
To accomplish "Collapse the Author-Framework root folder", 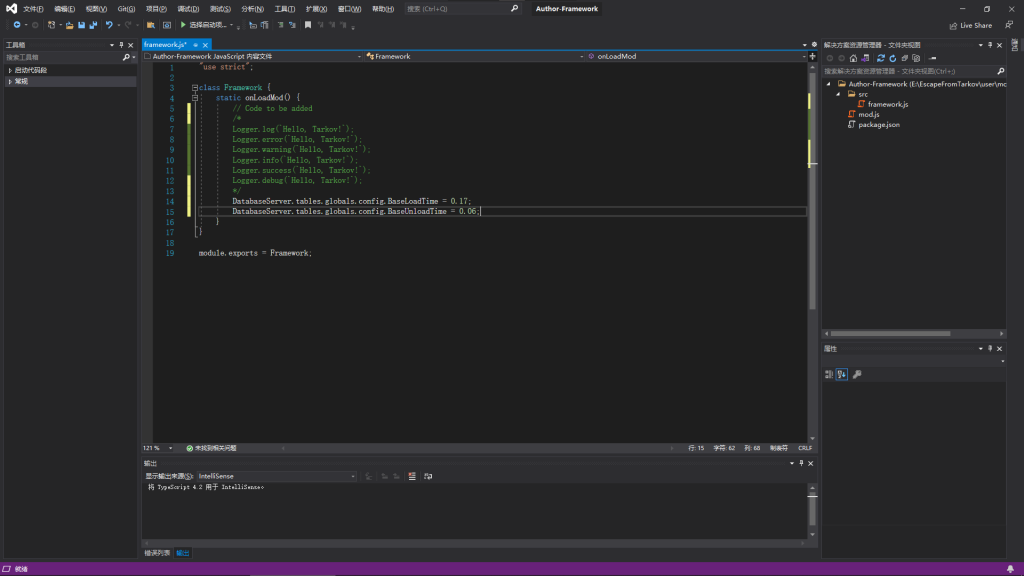I will click(829, 84).
